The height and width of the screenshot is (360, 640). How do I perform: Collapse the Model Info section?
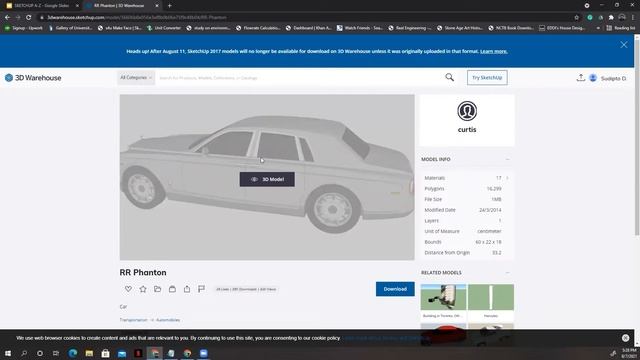[507, 159]
